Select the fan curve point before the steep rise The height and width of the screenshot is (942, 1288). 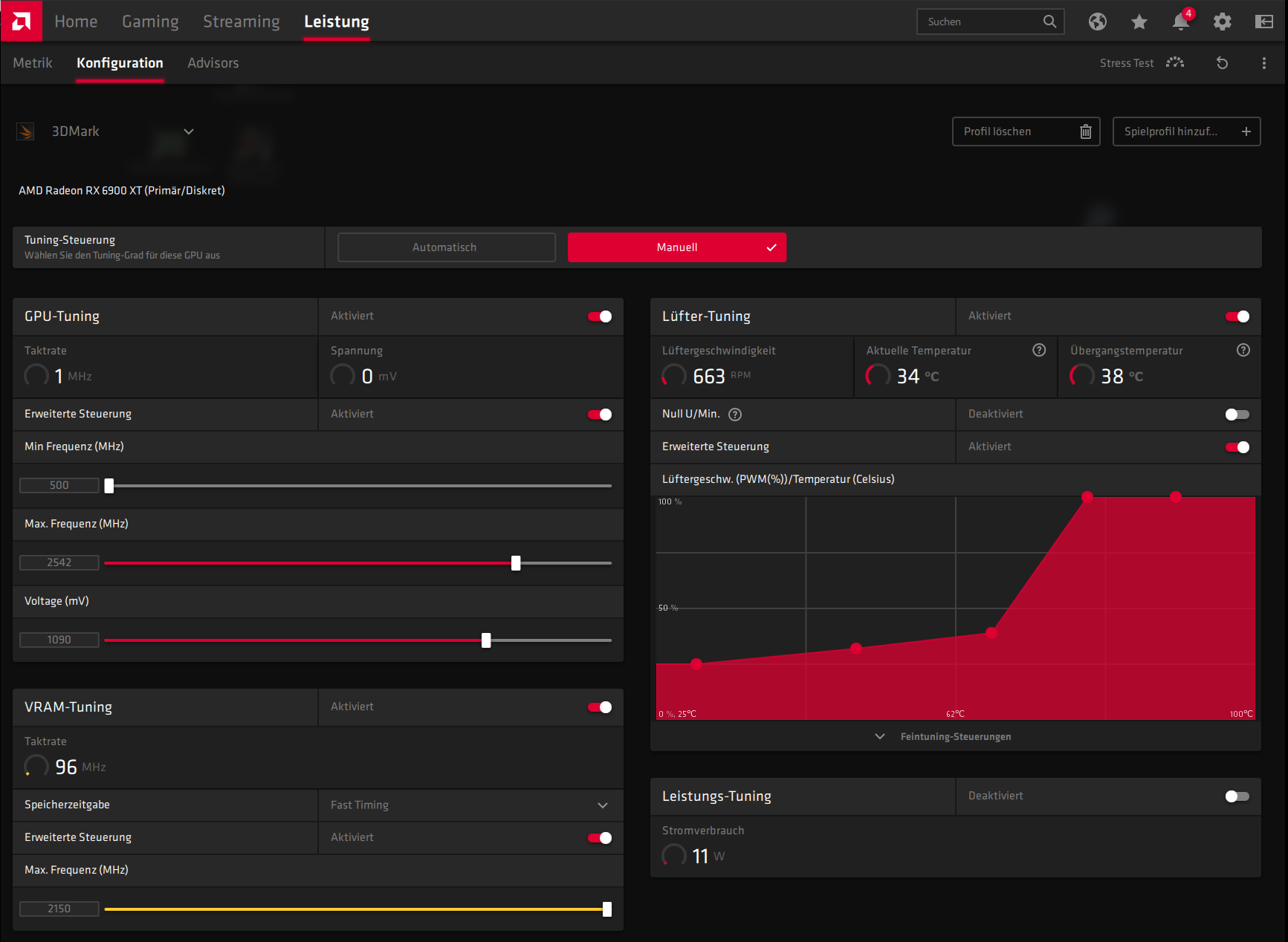pyautogui.click(x=991, y=633)
